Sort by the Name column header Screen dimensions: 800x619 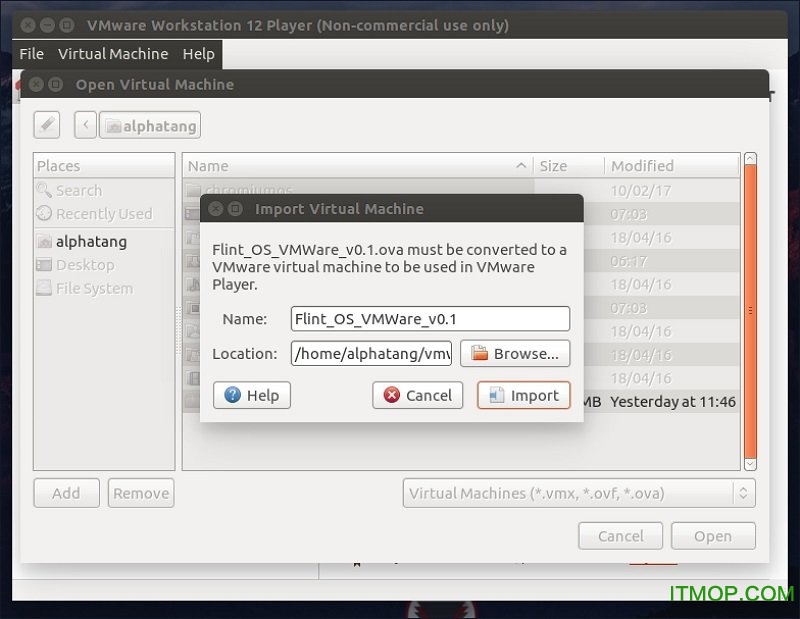[x=358, y=166]
